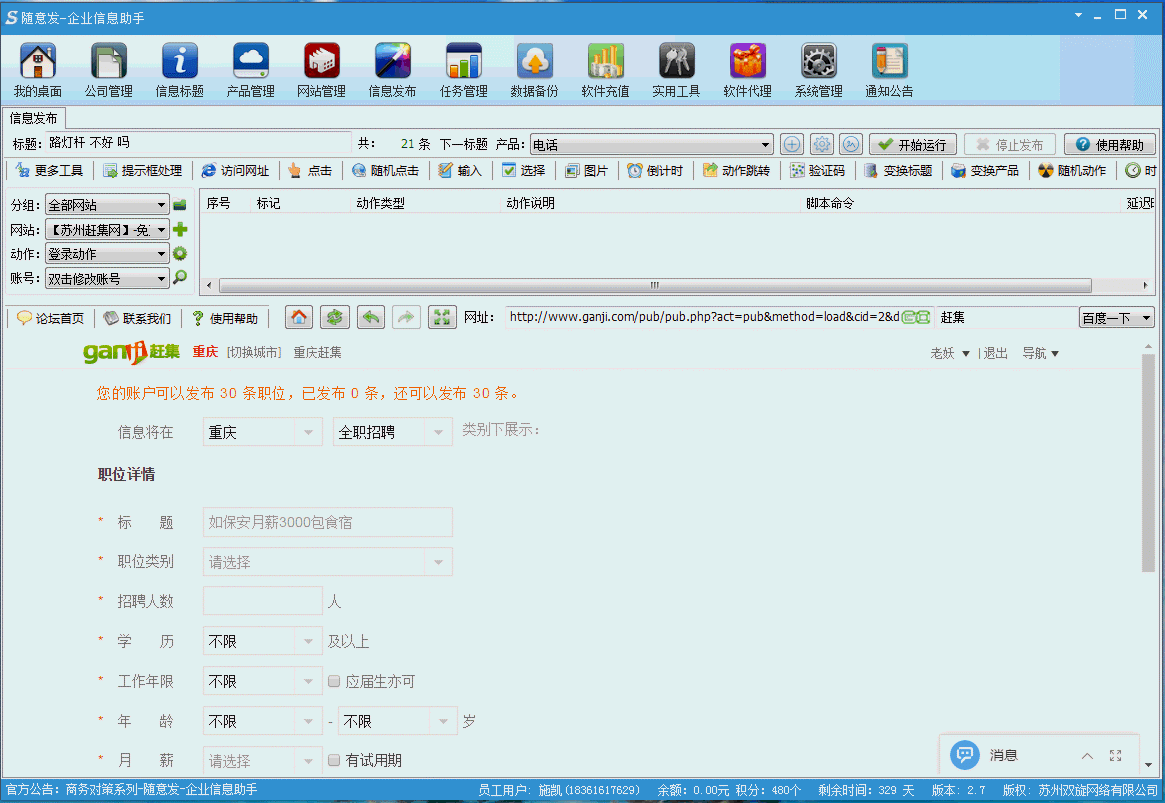Open the 网站 dropdown with 苏州赶集网
Image resolution: width=1165 pixels, height=803 pixels.
click(107, 230)
